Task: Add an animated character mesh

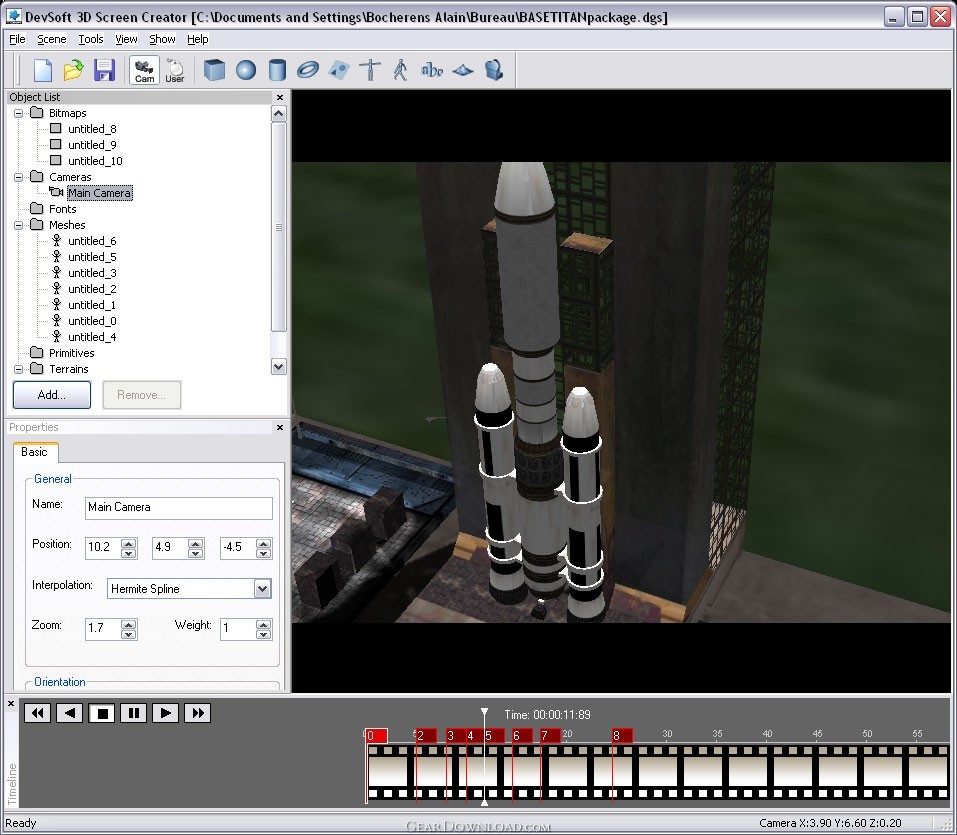Action: 400,70
